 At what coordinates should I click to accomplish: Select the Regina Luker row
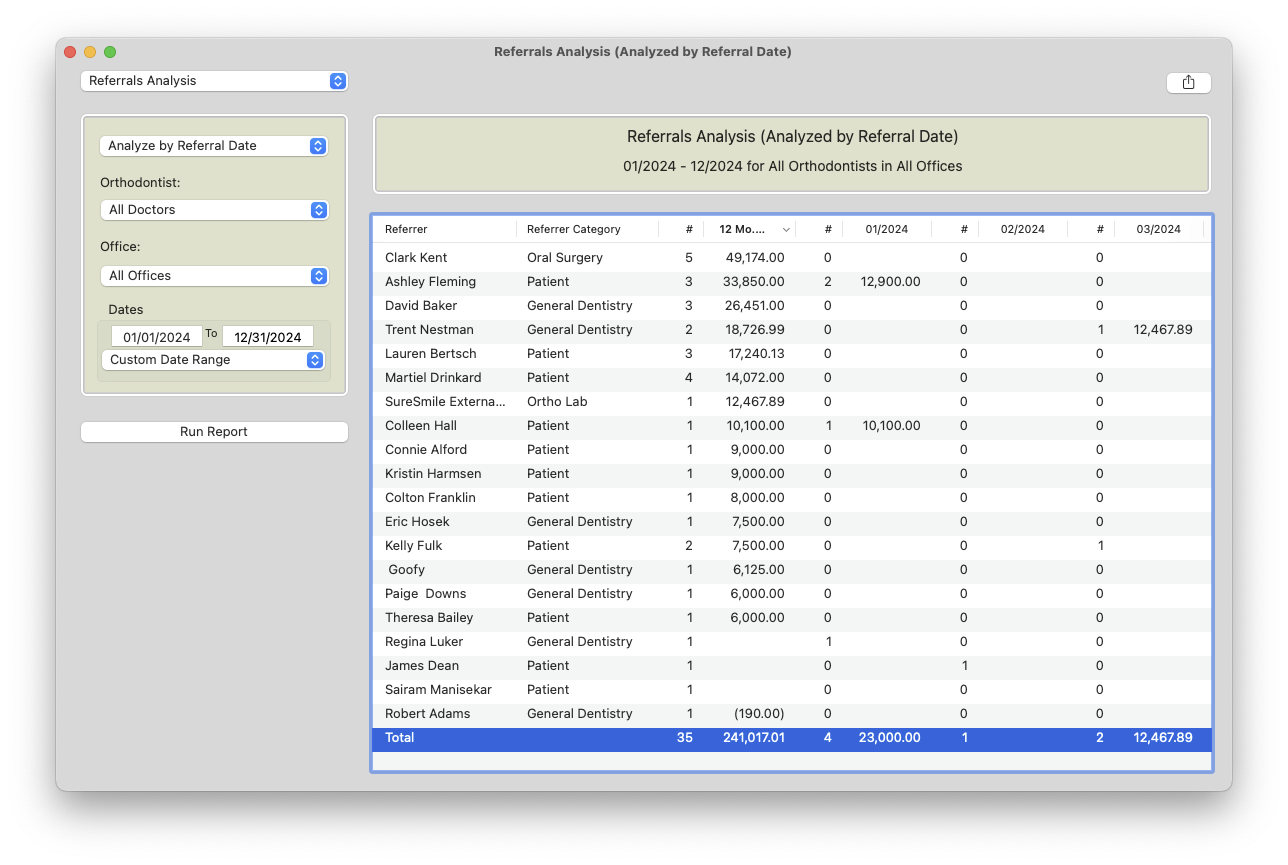(792, 642)
